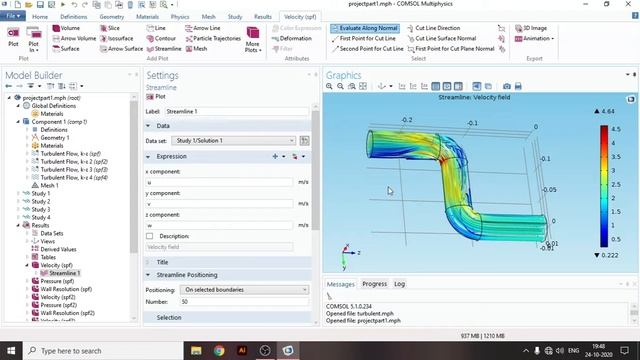This screenshot has width=640, height=360.
Task: Click the Label input field
Action: coord(237,111)
